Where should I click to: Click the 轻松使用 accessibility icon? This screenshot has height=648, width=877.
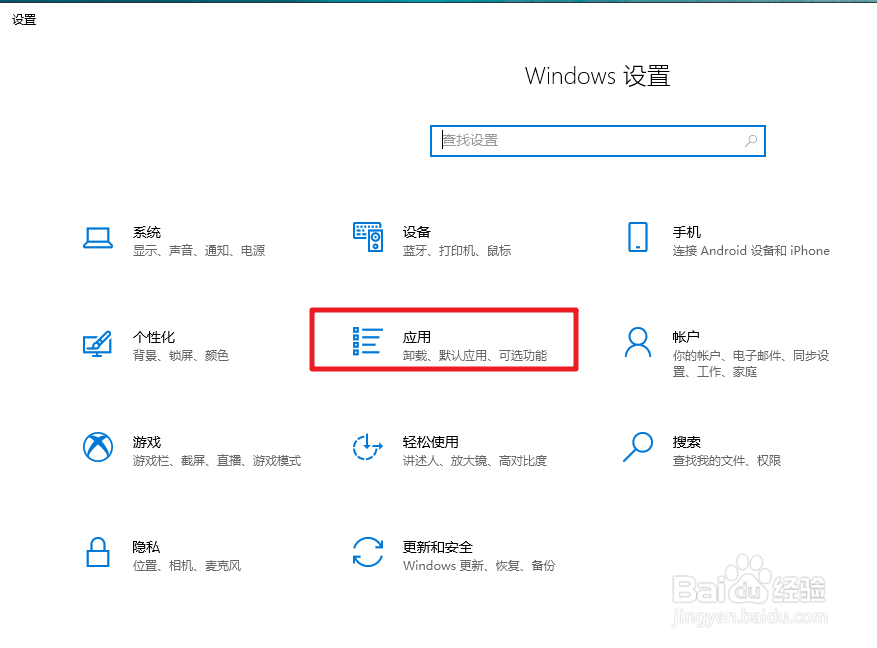(368, 447)
